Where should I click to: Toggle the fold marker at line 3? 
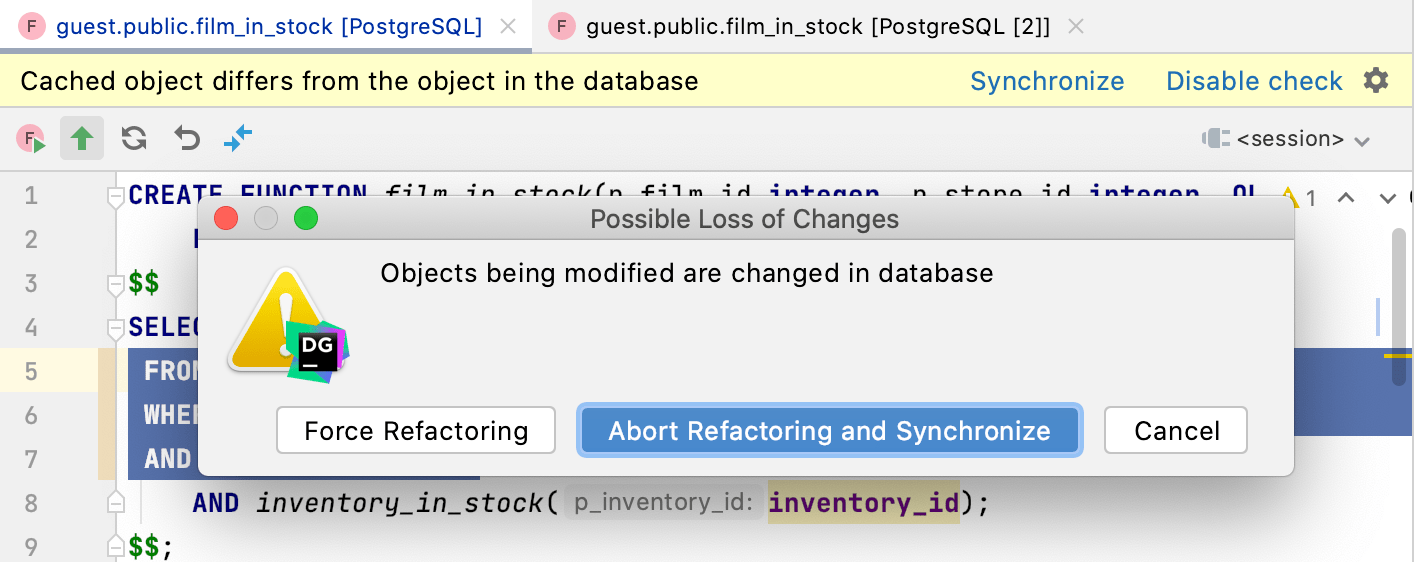pos(115,284)
